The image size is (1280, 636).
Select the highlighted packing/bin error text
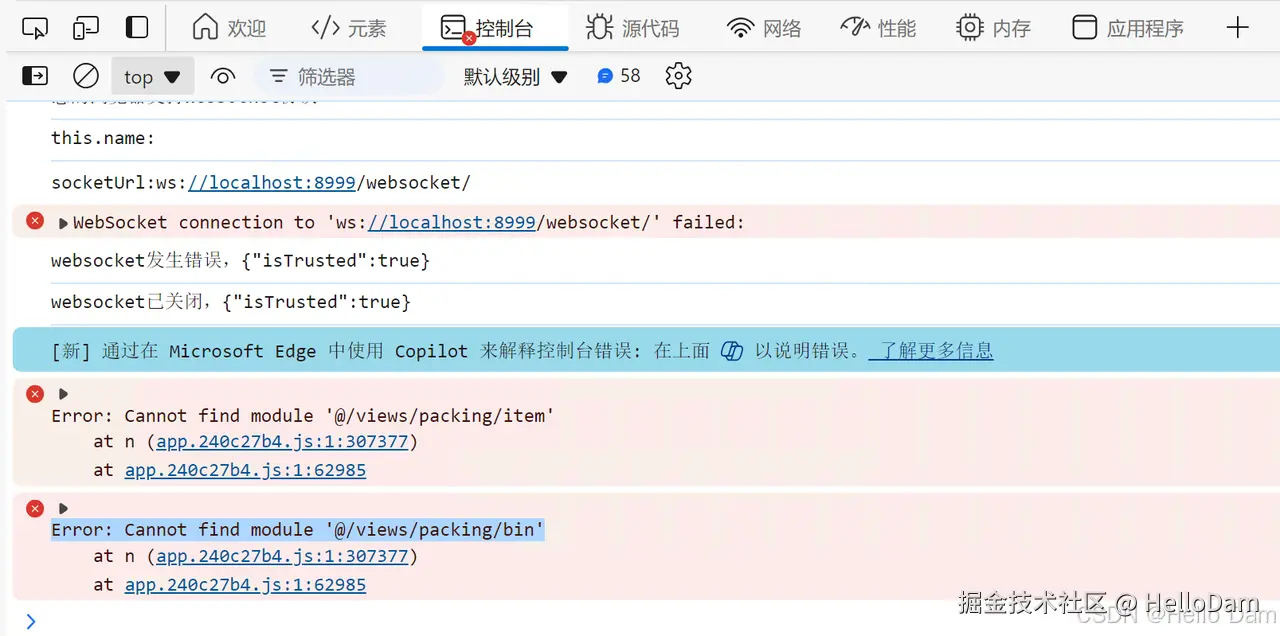click(x=298, y=529)
